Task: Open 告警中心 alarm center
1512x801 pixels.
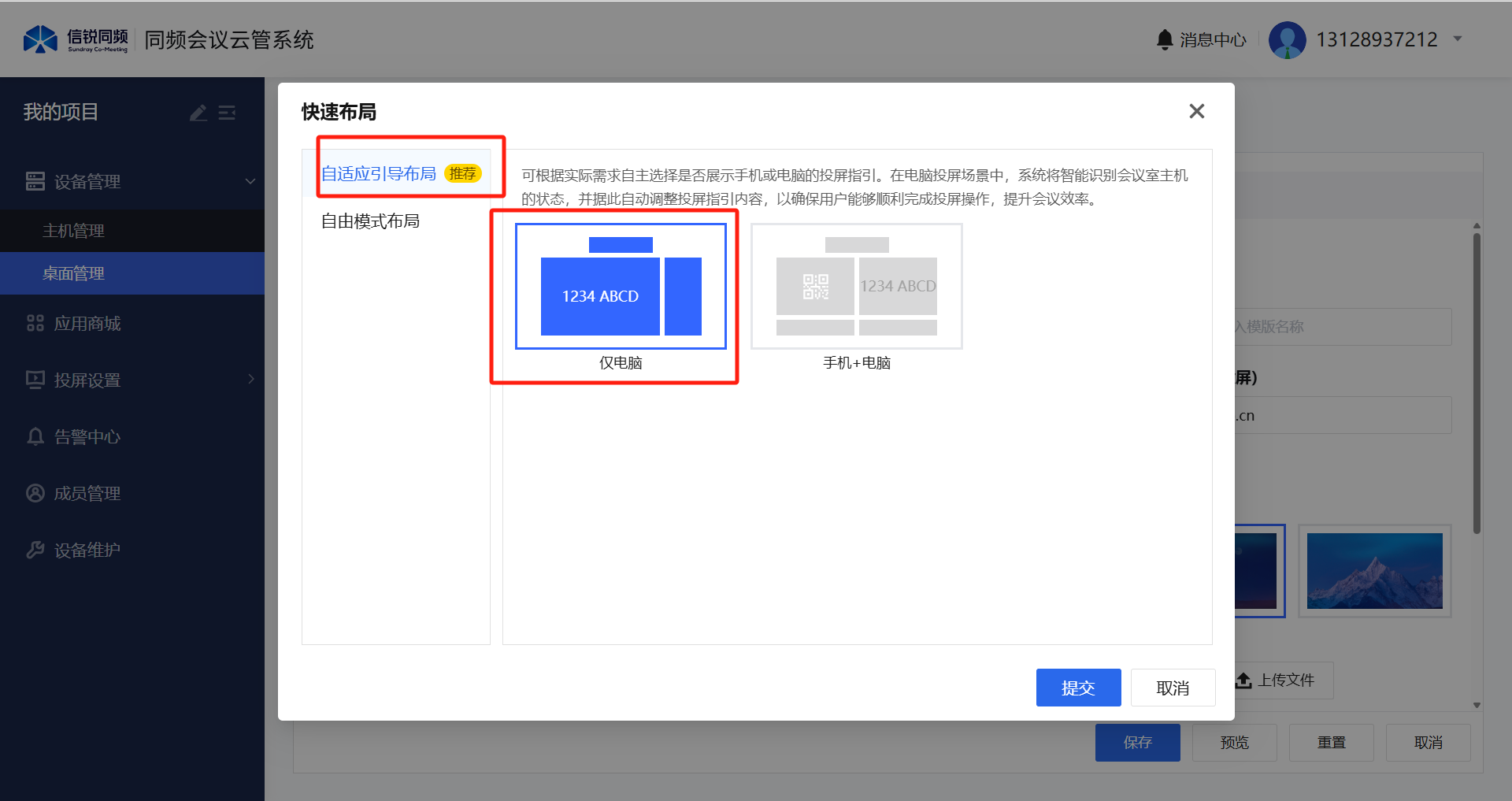Action: (87, 437)
